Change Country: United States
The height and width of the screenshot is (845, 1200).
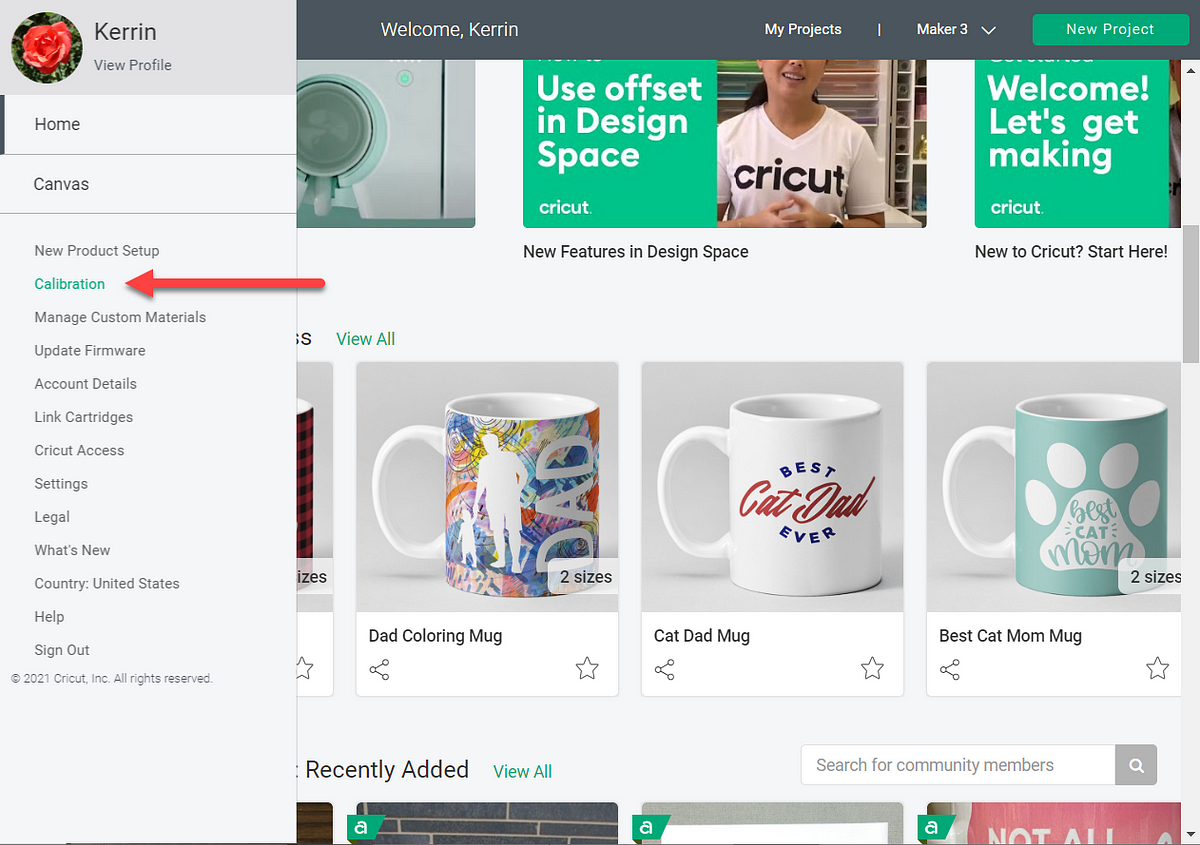click(x=107, y=584)
